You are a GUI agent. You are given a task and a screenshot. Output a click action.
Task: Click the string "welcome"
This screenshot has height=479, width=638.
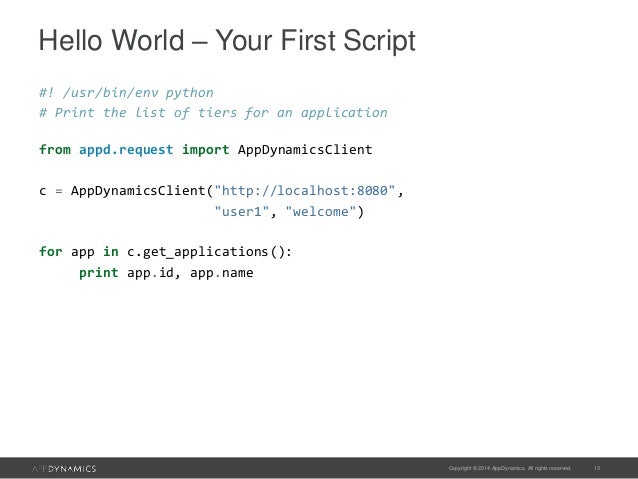(321, 212)
